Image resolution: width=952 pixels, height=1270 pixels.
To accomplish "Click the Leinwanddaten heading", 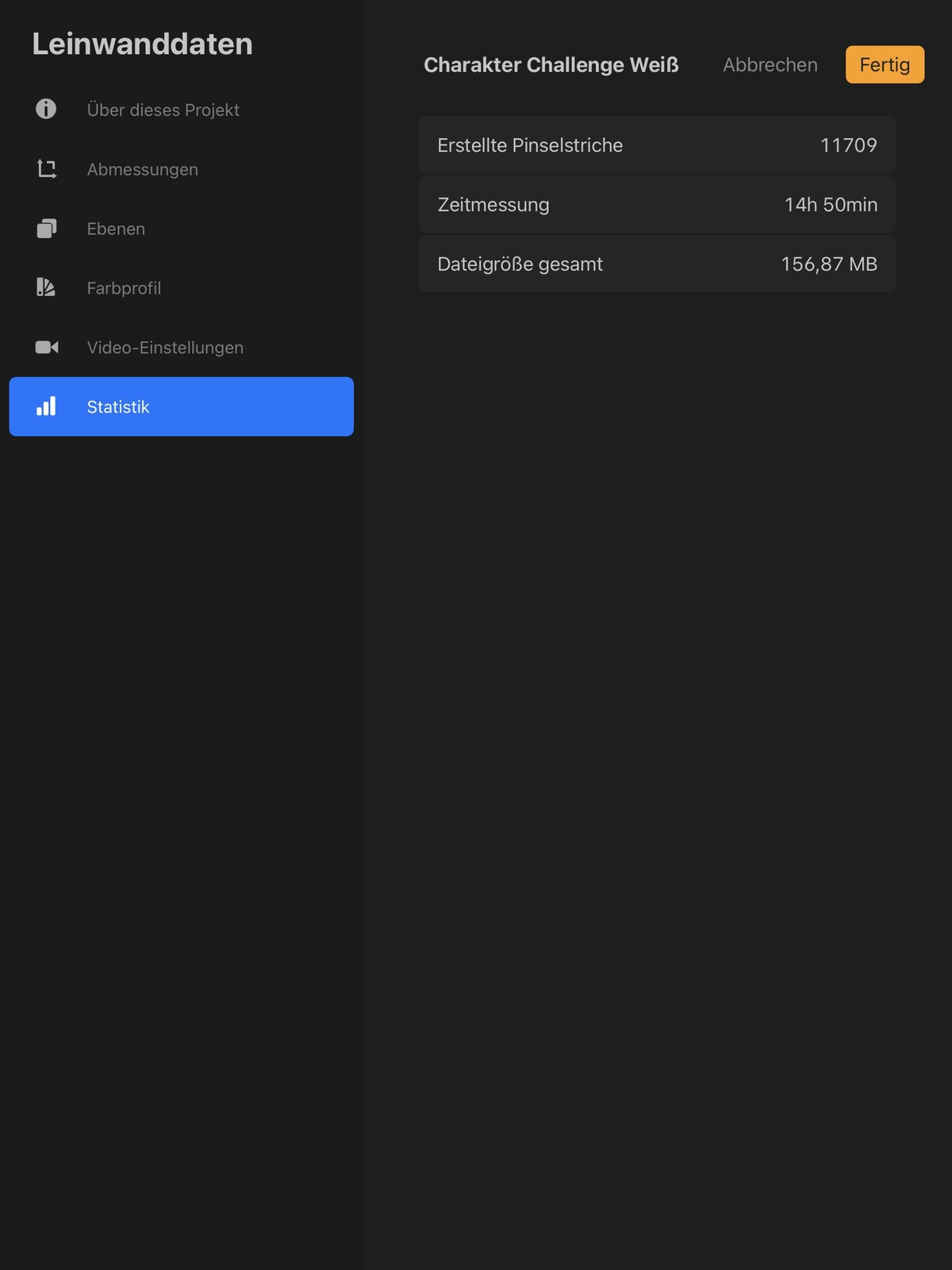I will [142, 44].
